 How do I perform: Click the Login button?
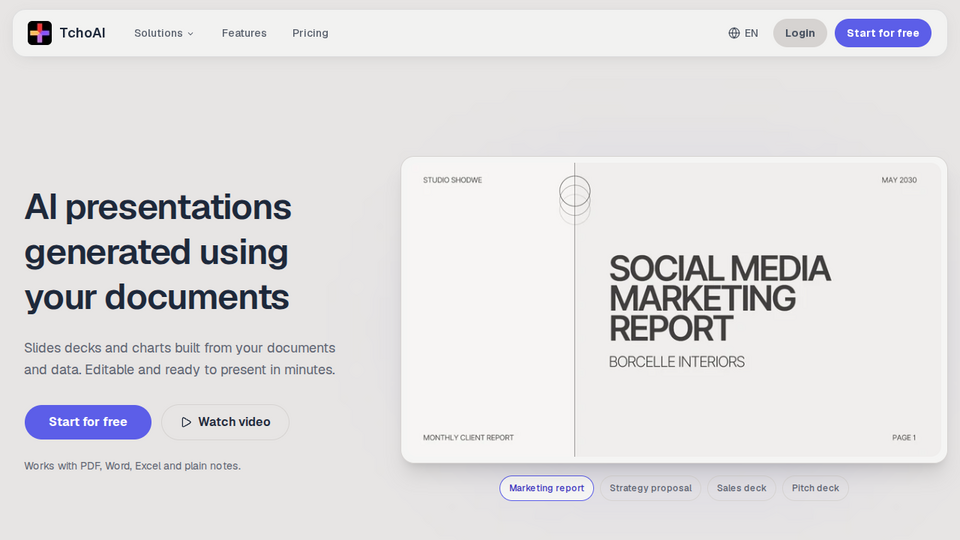[x=800, y=33]
